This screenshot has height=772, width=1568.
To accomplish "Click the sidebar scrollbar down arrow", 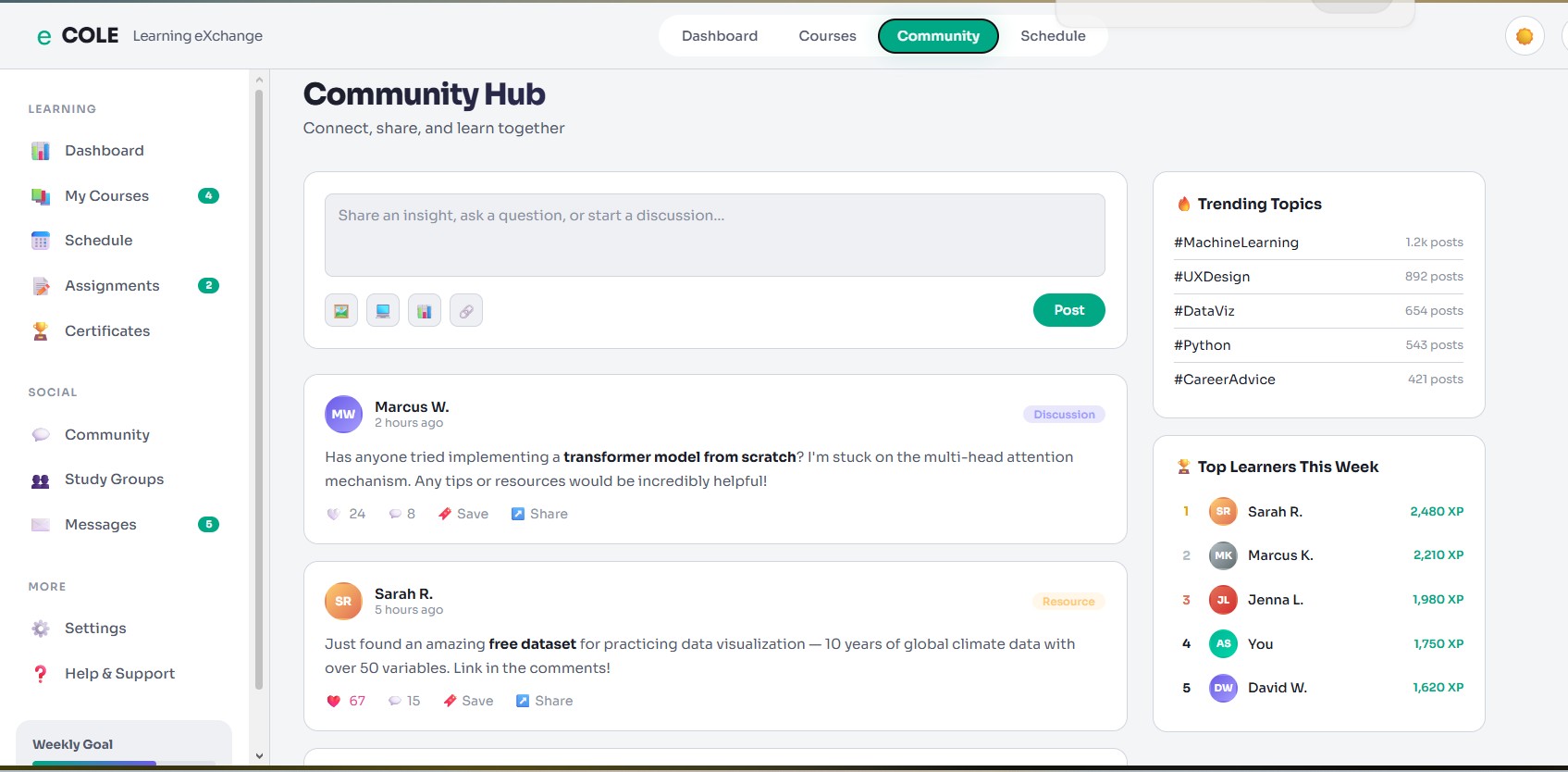I will point(259,755).
